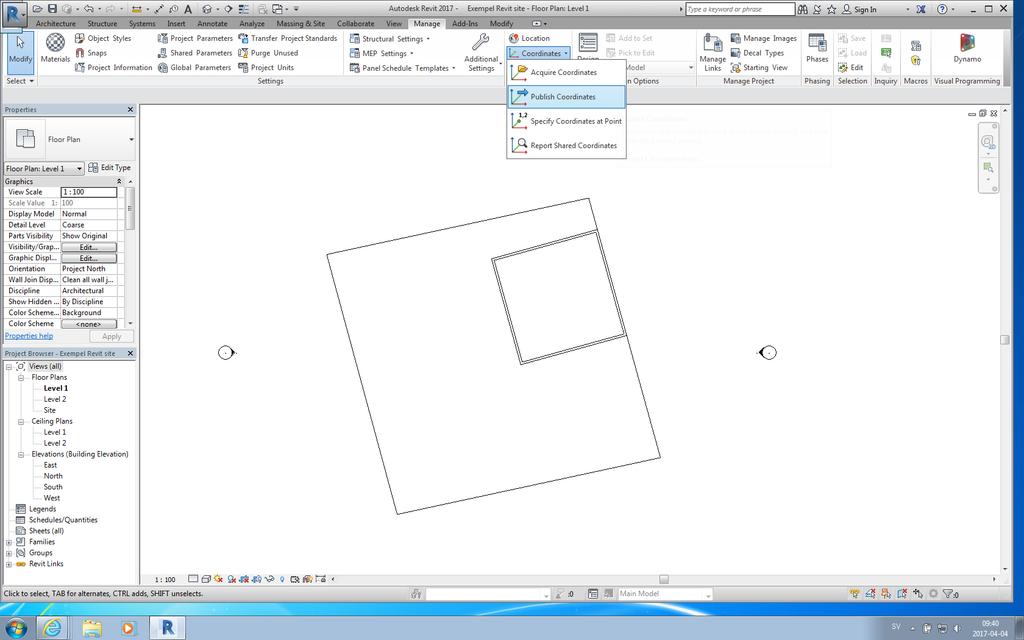1024x640 pixels.
Task: Click the search binoculars icon
Action: [x=803, y=9]
